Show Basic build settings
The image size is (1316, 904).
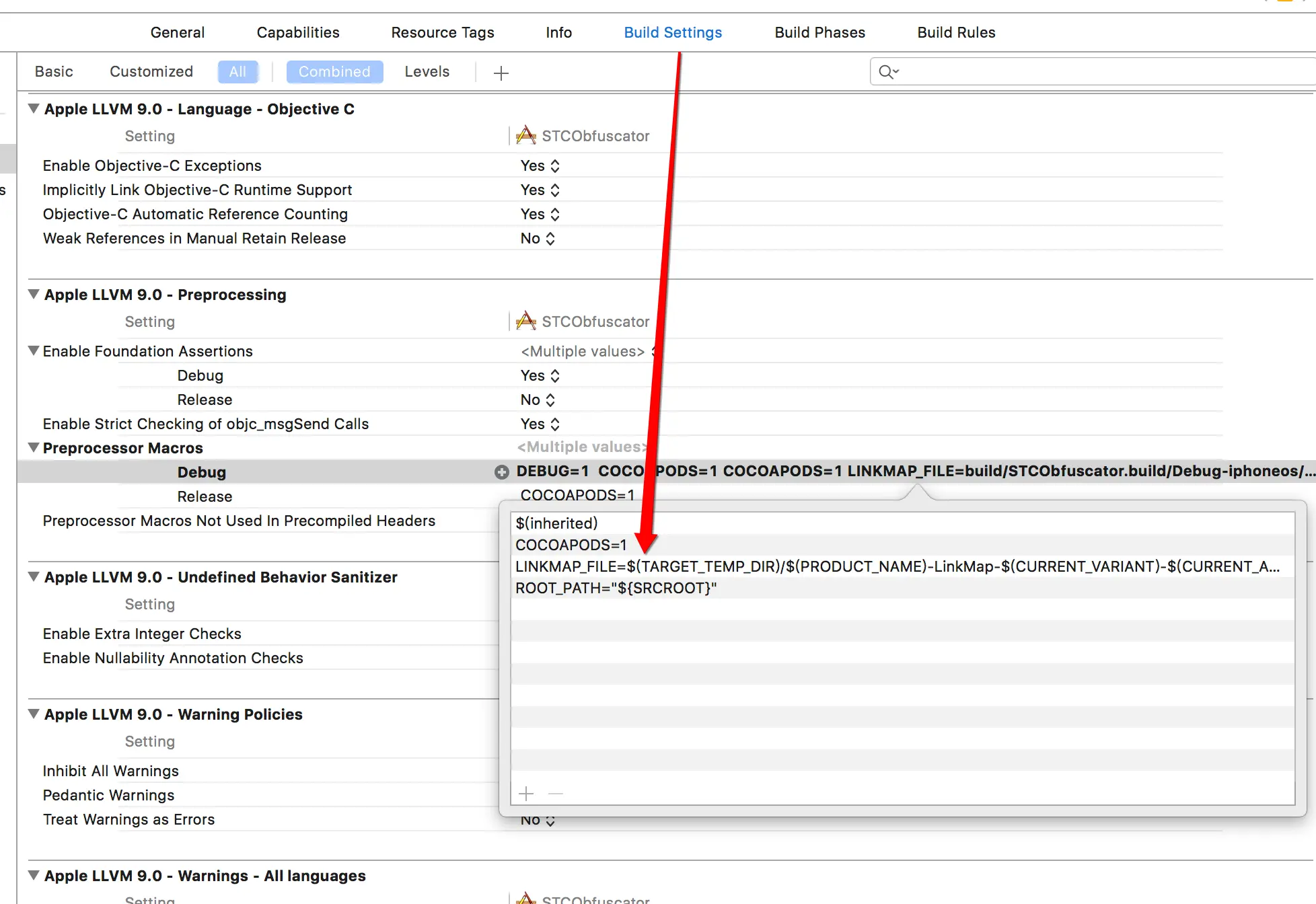tap(54, 72)
